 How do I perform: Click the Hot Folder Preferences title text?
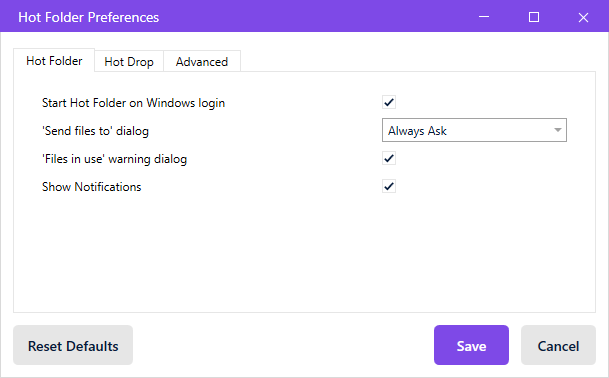click(x=89, y=17)
